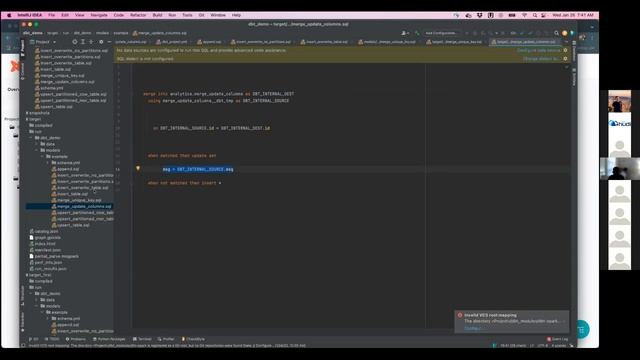This screenshot has height=360, width=640.
Task: Click highlighted msg assignment code line
Action: coord(198,169)
